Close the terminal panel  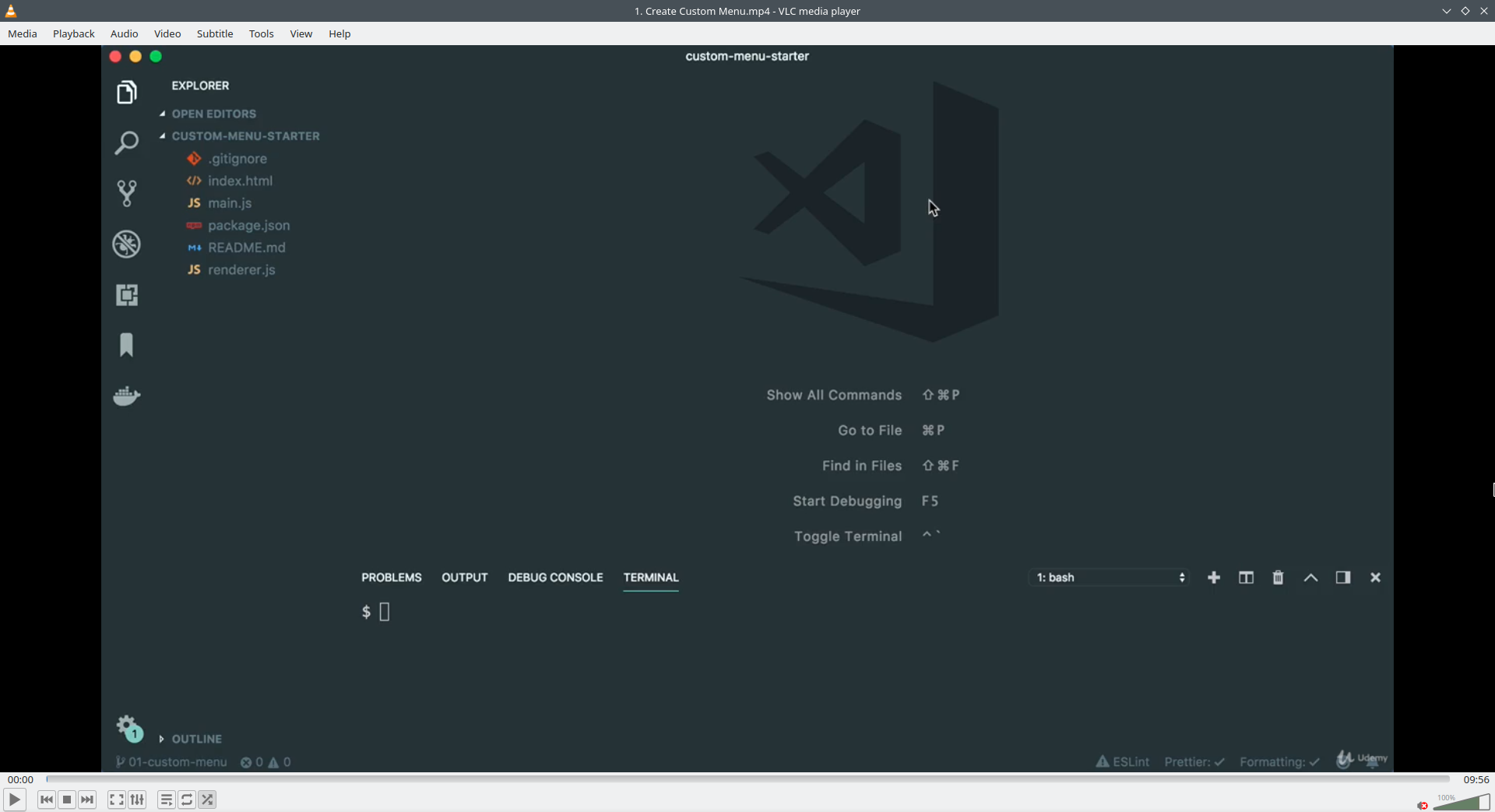(1375, 578)
